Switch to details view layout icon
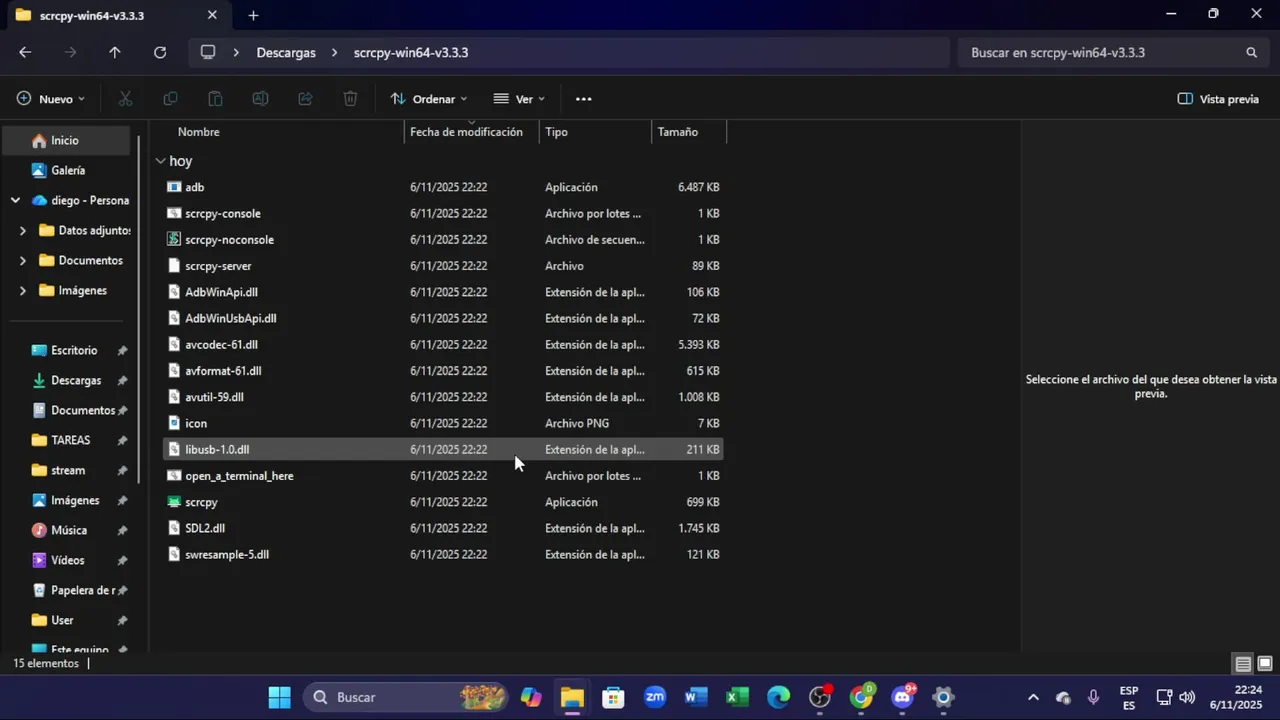The height and width of the screenshot is (720, 1280). tap(1243, 664)
